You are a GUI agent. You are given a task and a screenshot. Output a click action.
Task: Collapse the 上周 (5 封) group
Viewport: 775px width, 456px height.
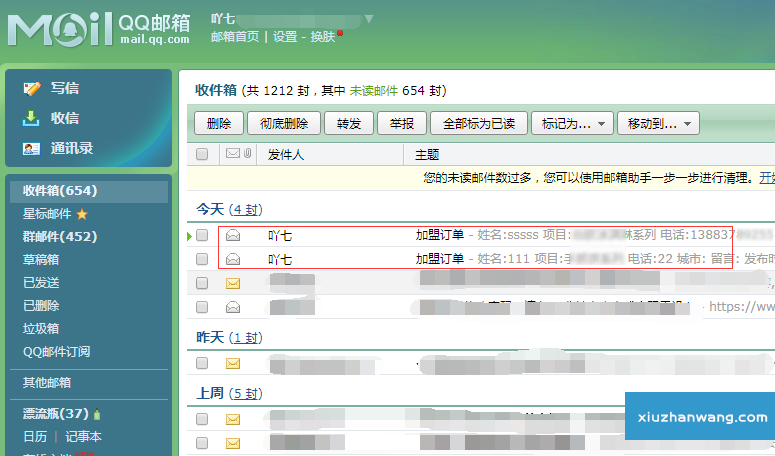point(229,393)
